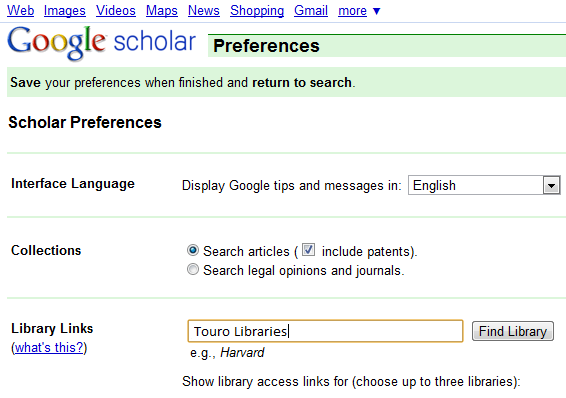Open the English language combo box
The image size is (566, 398).
pyautogui.click(x=484, y=185)
